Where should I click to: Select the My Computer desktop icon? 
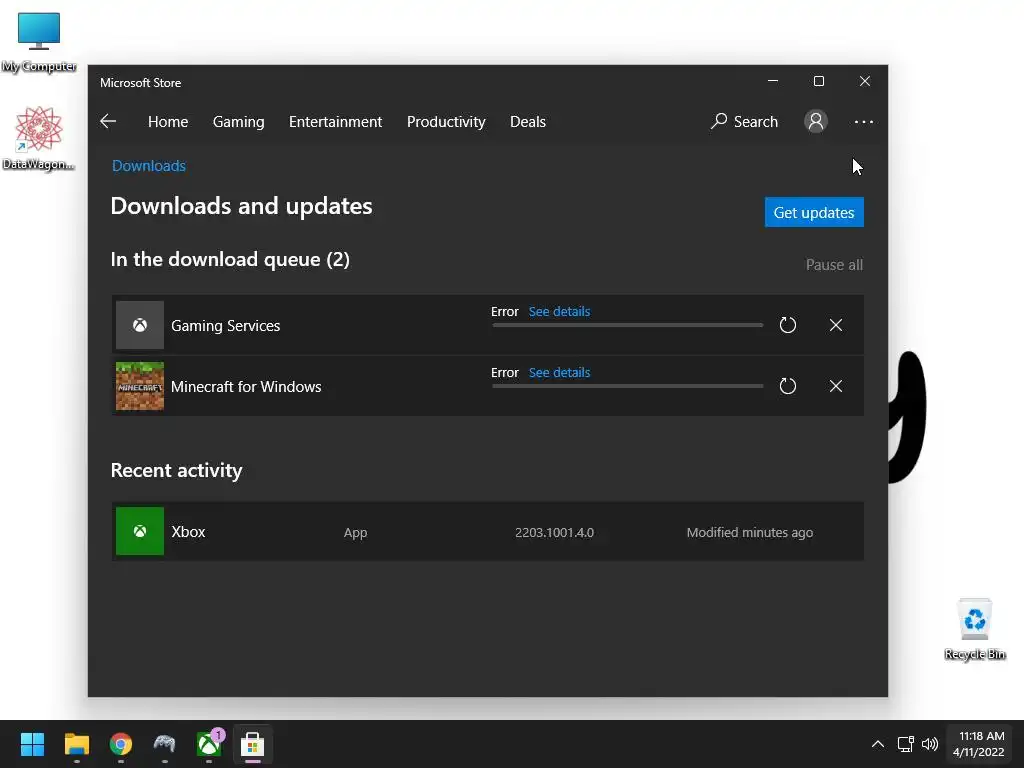(x=39, y=42)
